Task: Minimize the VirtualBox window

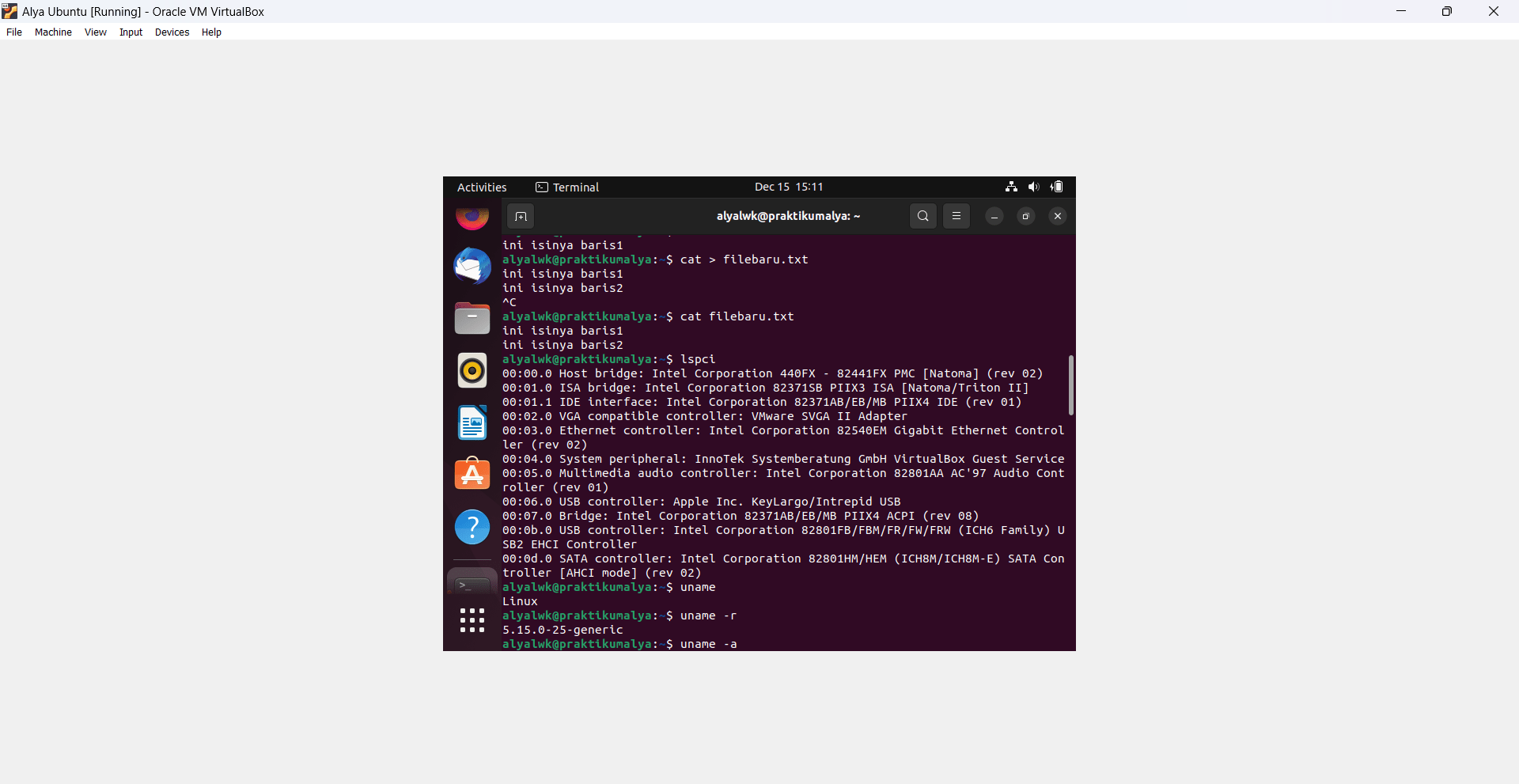Action: (x=1401, y=11)
